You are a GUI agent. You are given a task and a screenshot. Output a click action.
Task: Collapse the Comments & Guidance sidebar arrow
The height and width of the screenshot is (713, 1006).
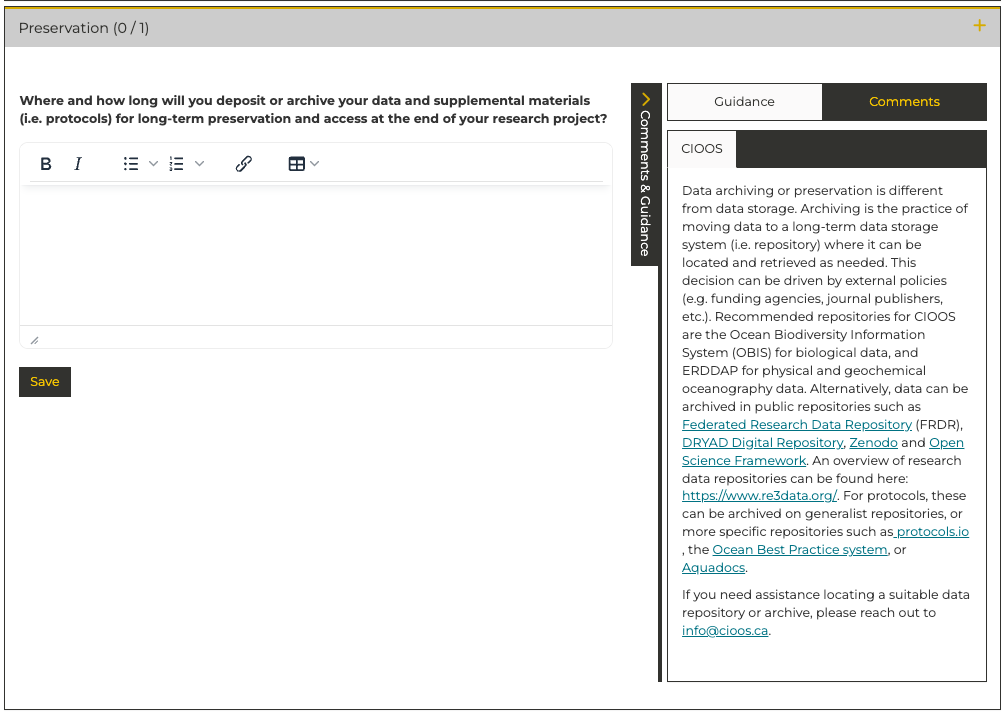click(x=645, y=99)
